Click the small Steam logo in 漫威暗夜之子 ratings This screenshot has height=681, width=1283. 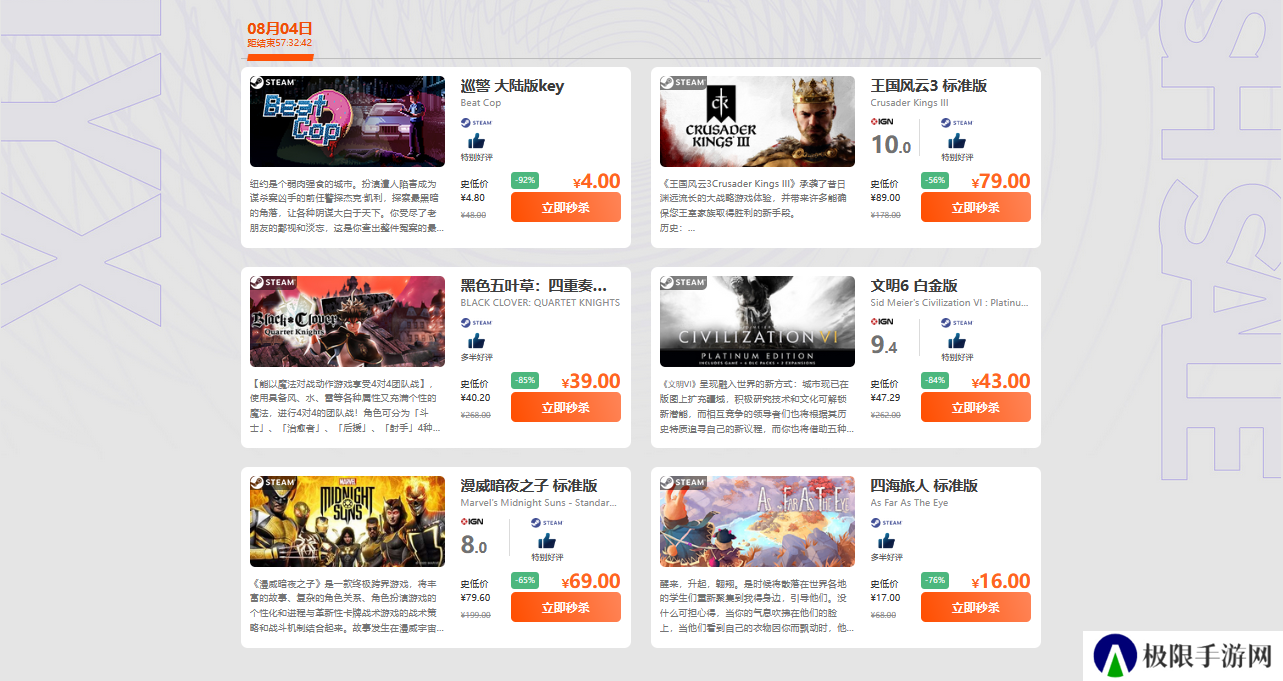tap(547, 523)
